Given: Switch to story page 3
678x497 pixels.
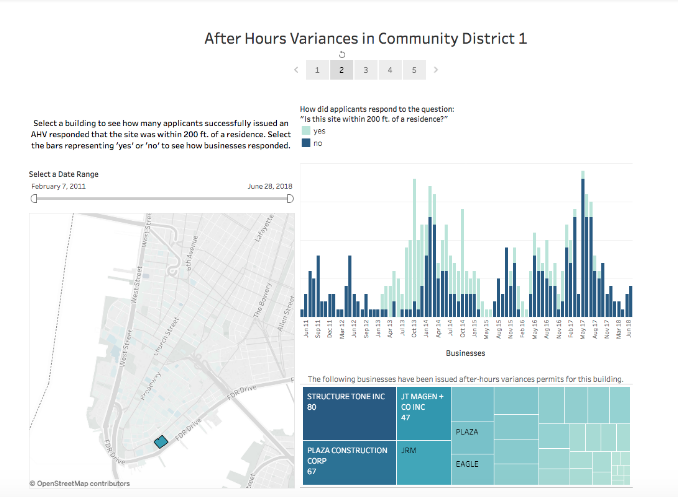Looking at the screenshot, I should (365, 70).
